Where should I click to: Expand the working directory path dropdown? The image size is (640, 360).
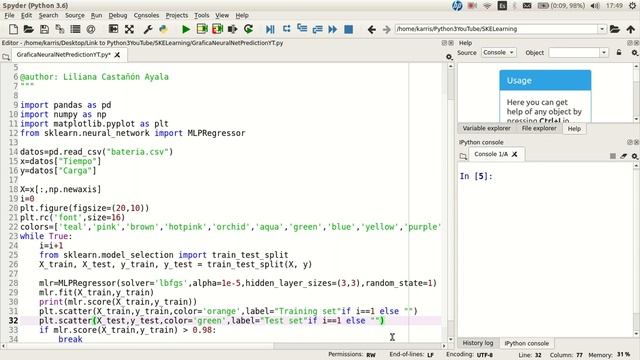click(x=602, y=29)
